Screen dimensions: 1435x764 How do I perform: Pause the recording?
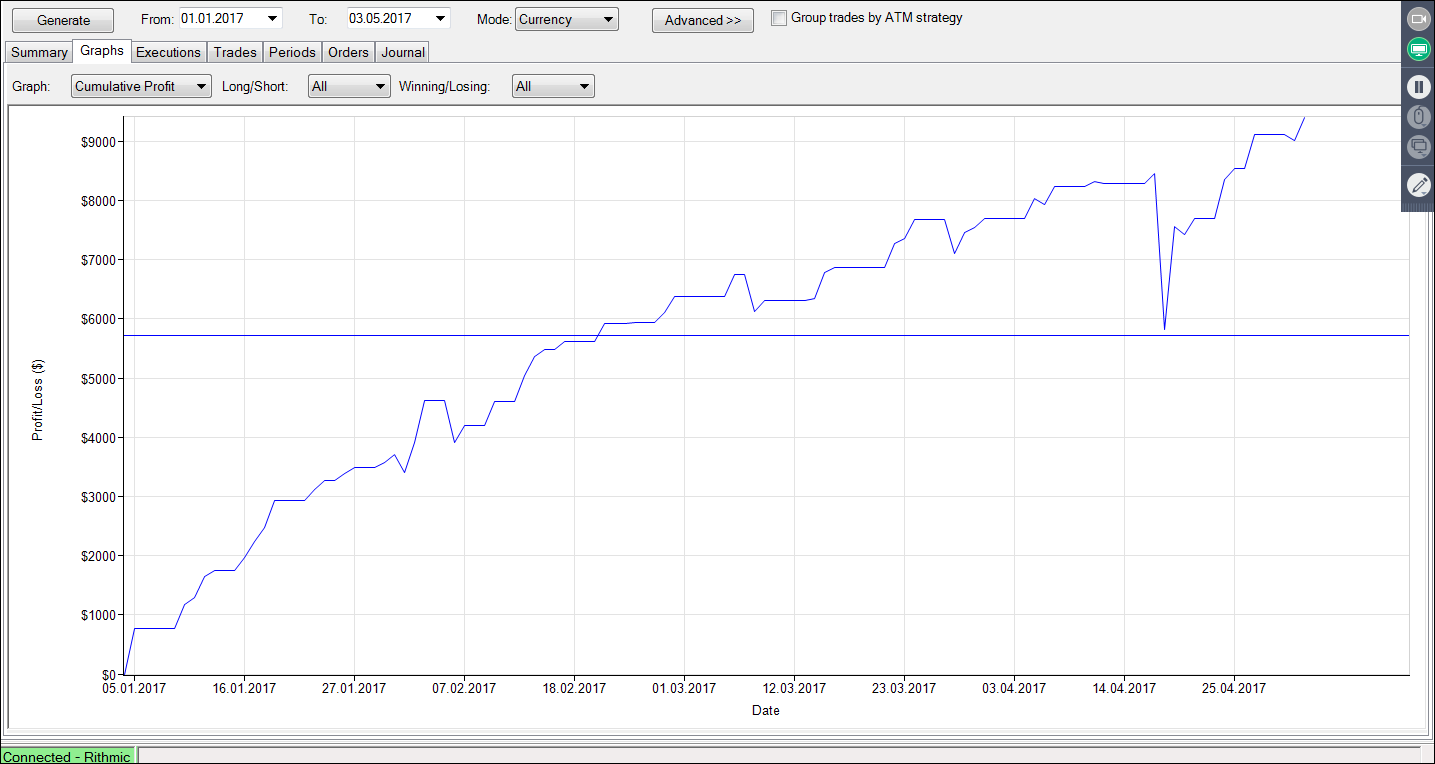coord(1418,87)
